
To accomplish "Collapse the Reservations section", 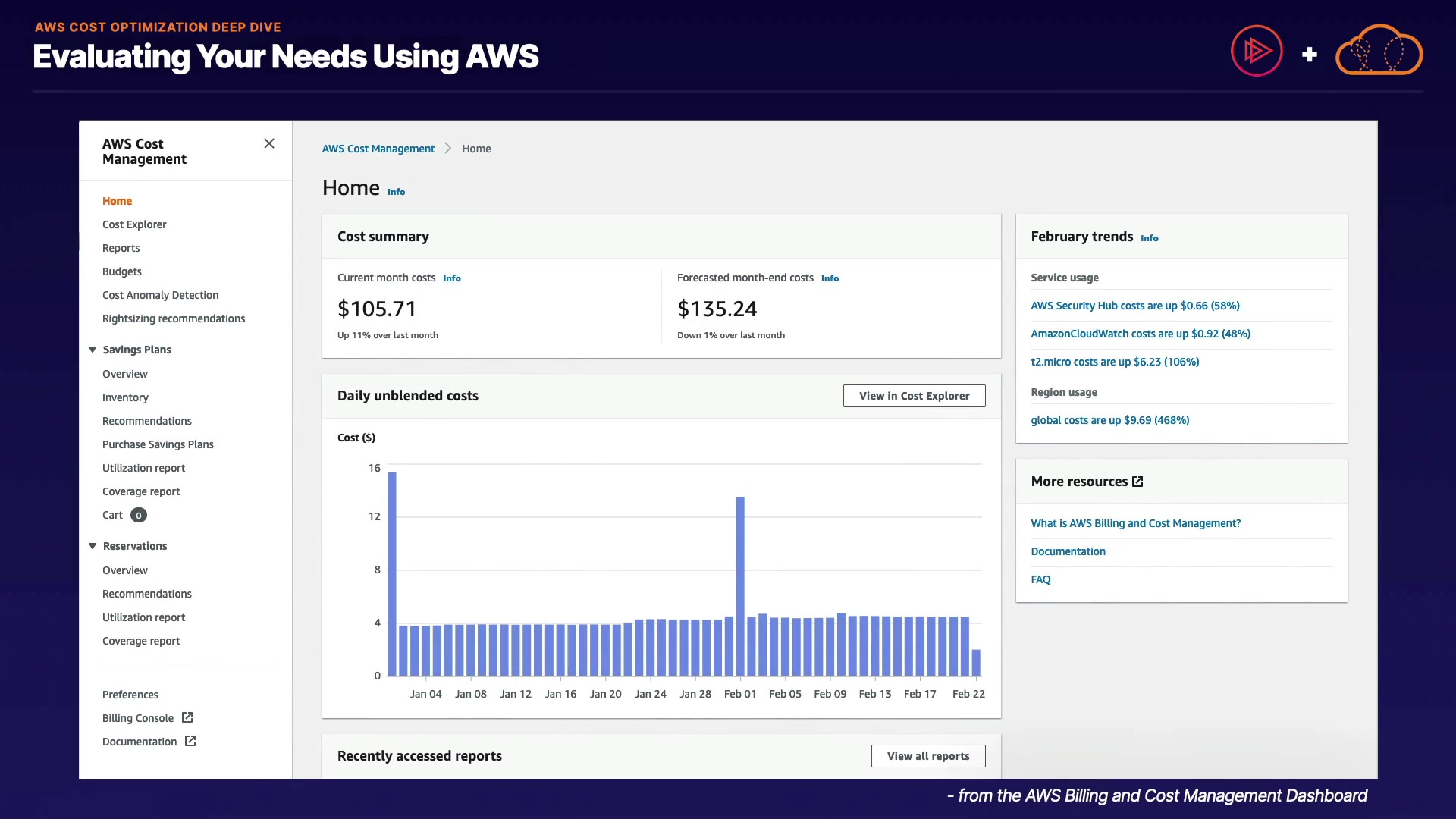I will coord(93,546).
